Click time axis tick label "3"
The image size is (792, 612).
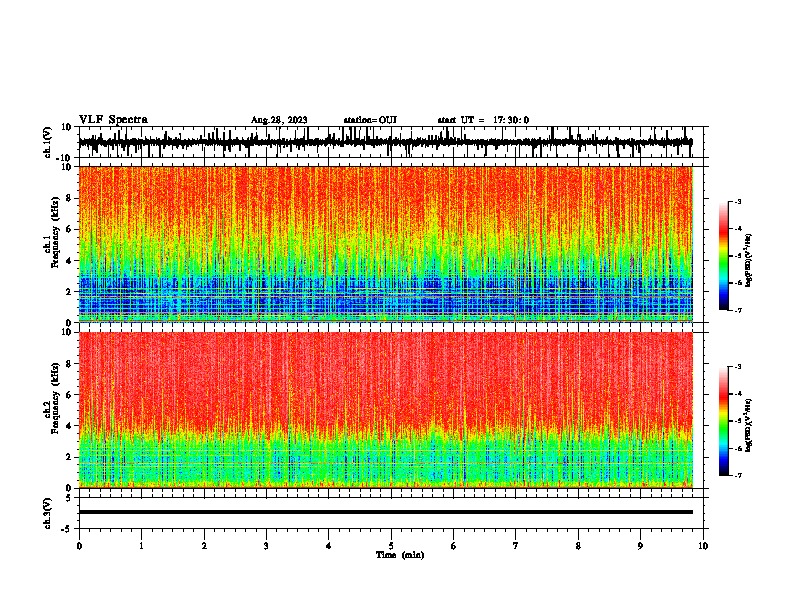pyautogui.click(x=266, y=546)
